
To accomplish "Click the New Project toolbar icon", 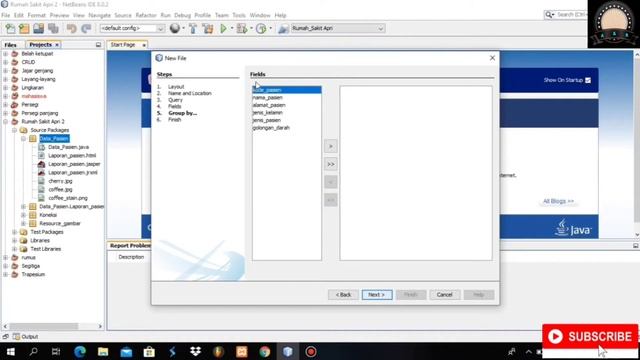I will [x=24, y=29].
